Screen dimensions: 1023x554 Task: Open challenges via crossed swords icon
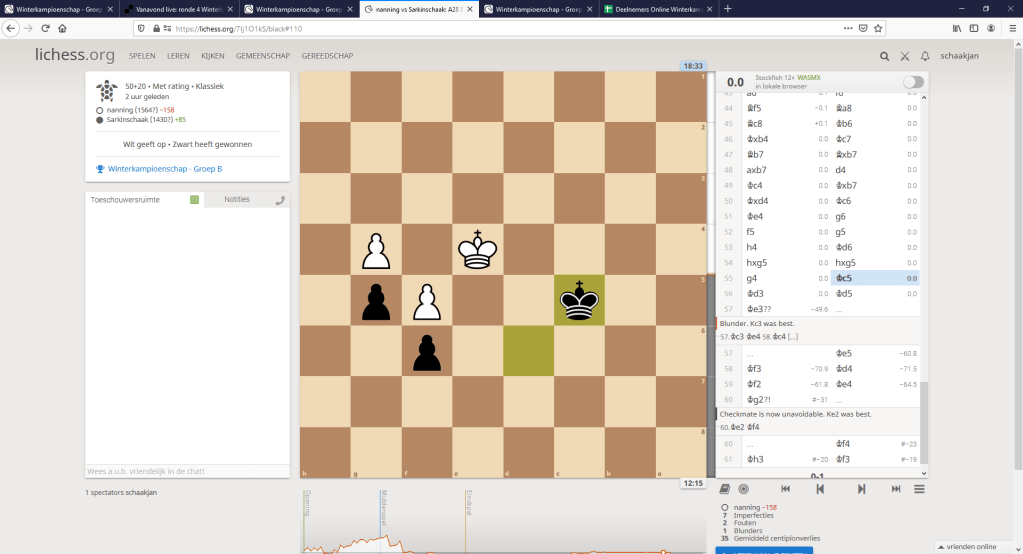(905, 56)
